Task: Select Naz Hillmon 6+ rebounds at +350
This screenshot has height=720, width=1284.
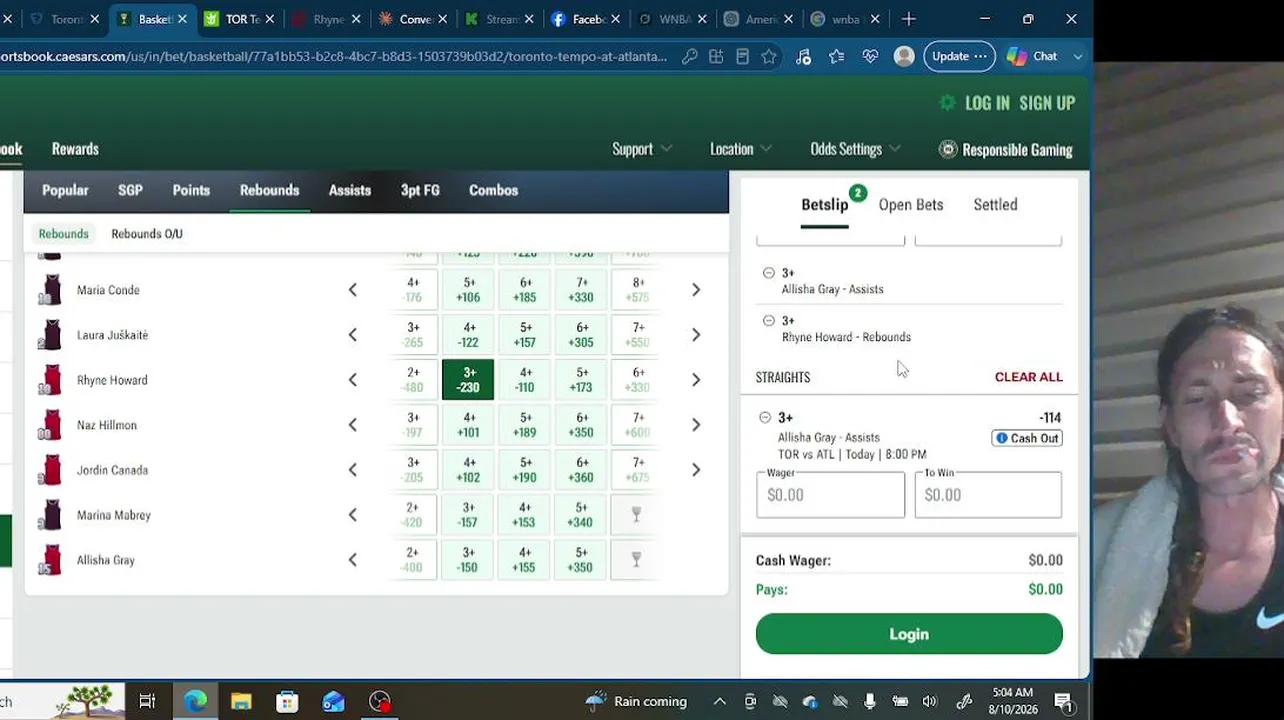Action: pyautogui.click(x=581, y=425)
